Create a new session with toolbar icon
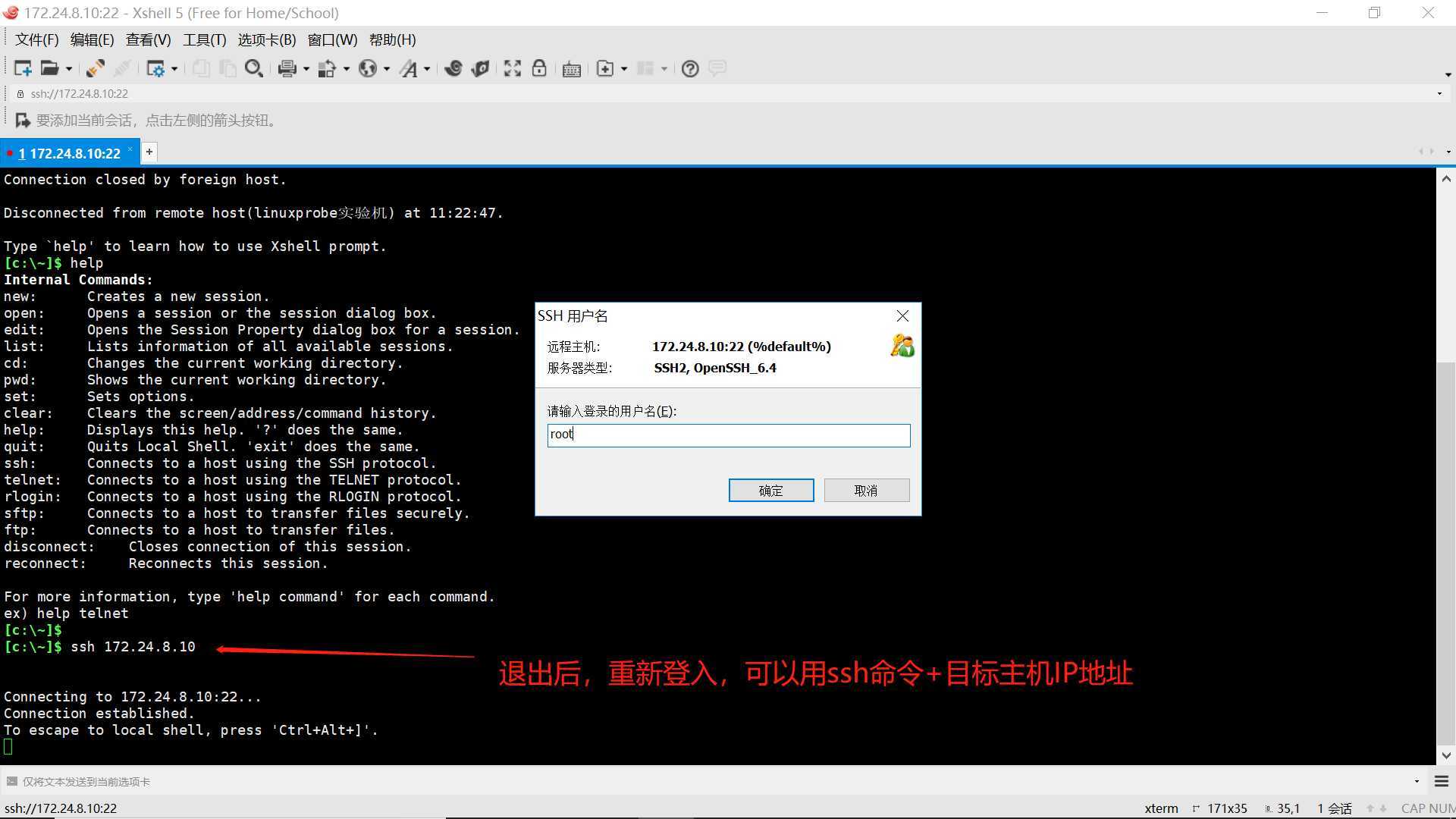The image size is (1456, 819). pos(23,68)
